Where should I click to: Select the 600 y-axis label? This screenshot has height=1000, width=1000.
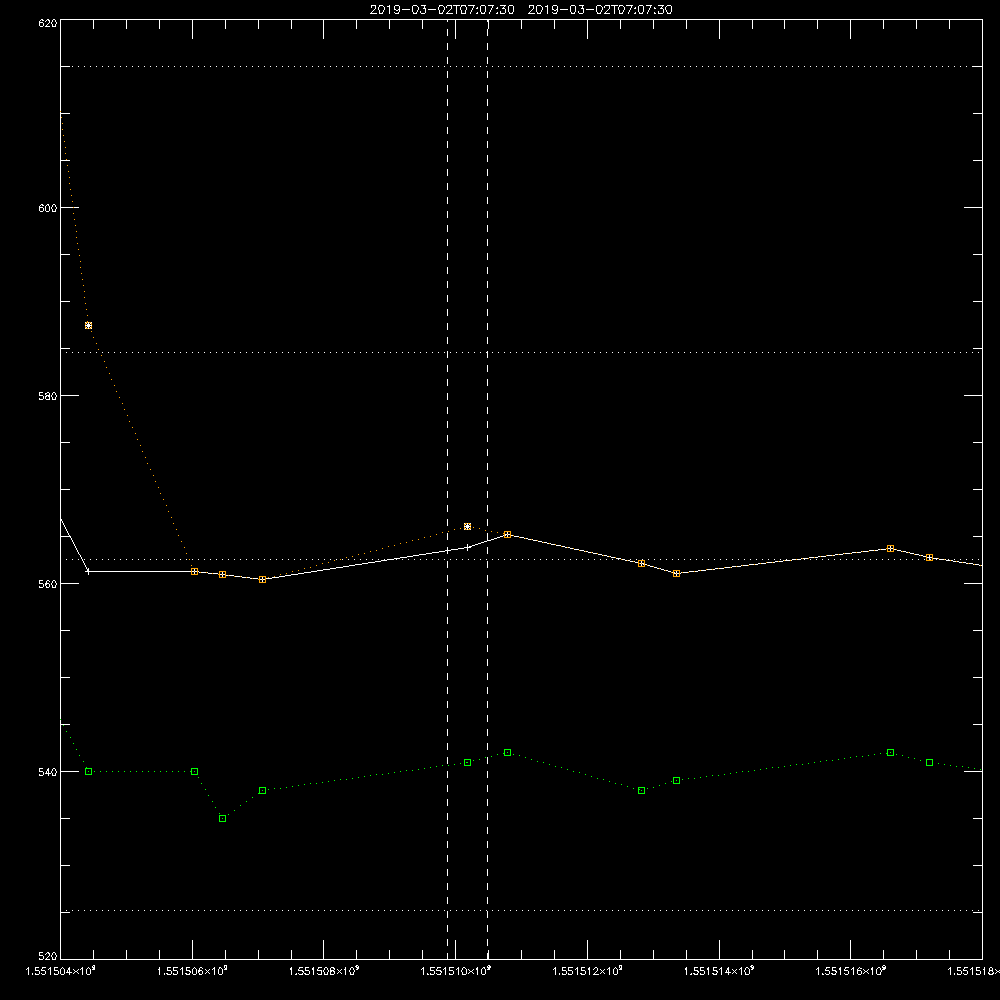pyautogui.click(x=48, y=208)
